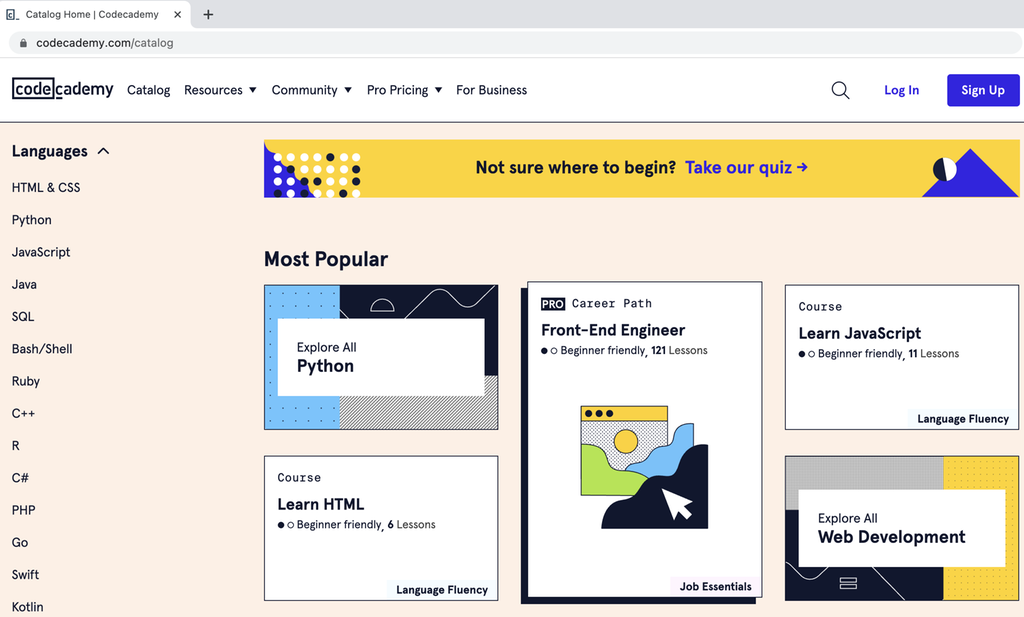Follow the Take our quiz link

pos(745,168)
